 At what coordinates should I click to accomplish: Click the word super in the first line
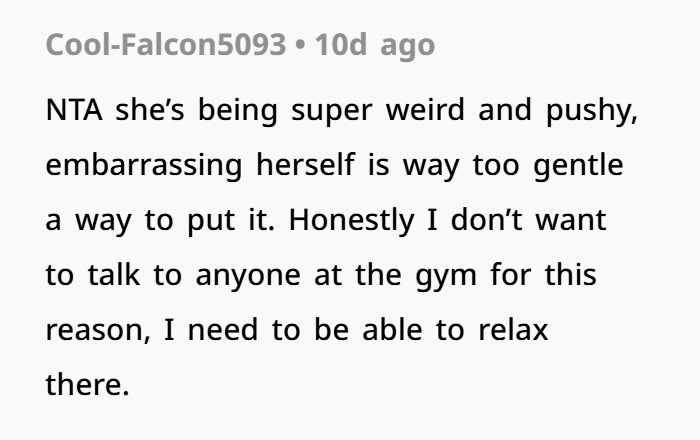coord(332,112)
